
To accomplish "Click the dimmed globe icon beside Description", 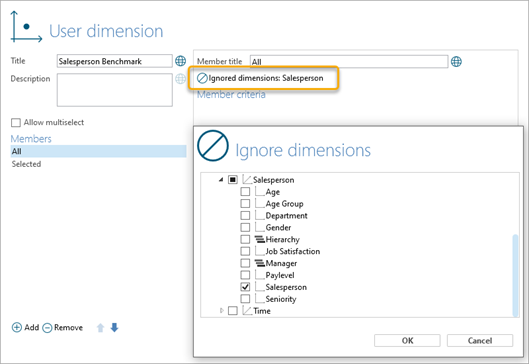I will click(180, 79).
